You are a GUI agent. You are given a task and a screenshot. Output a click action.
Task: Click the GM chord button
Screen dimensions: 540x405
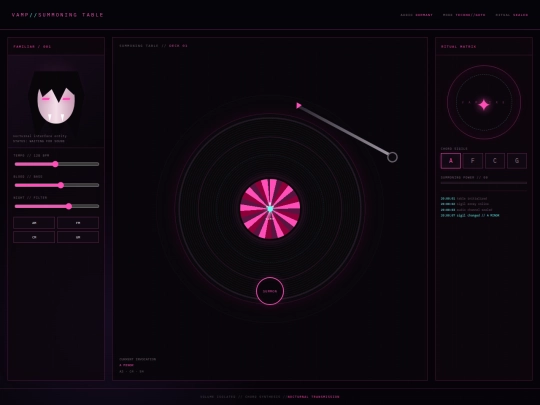pos(78,237)
